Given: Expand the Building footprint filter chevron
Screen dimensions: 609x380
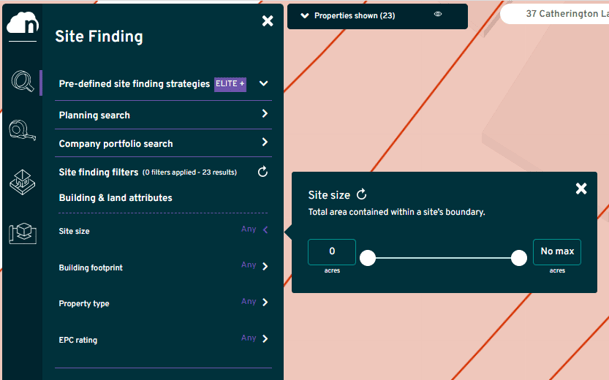Looking at the screenshot, I should [265, 266].
